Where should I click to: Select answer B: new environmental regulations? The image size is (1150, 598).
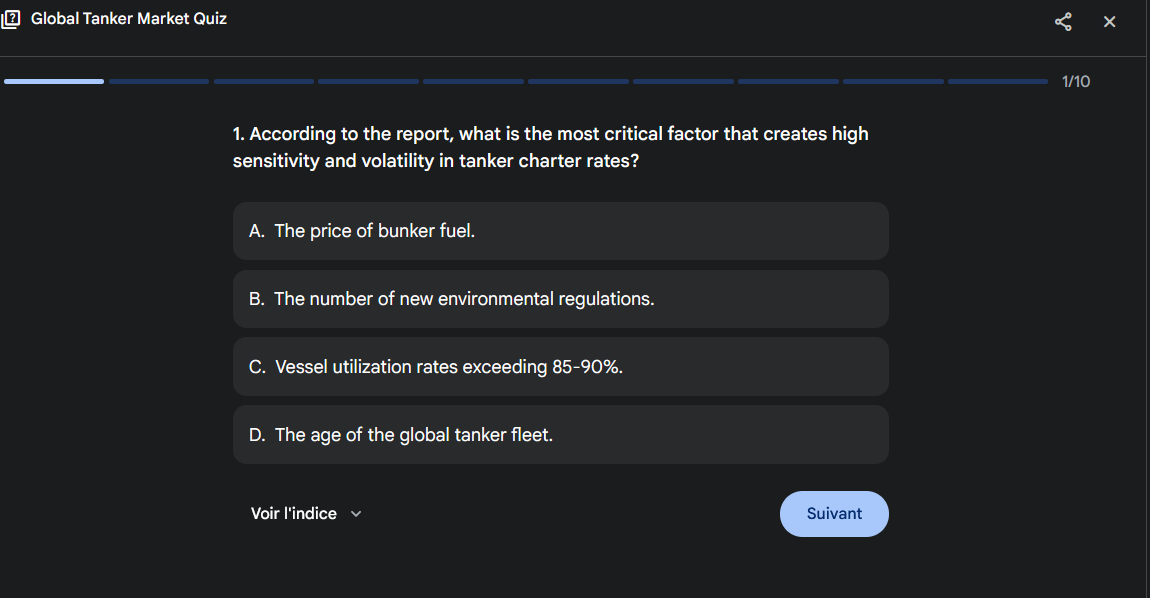click(x=560, y=299)
